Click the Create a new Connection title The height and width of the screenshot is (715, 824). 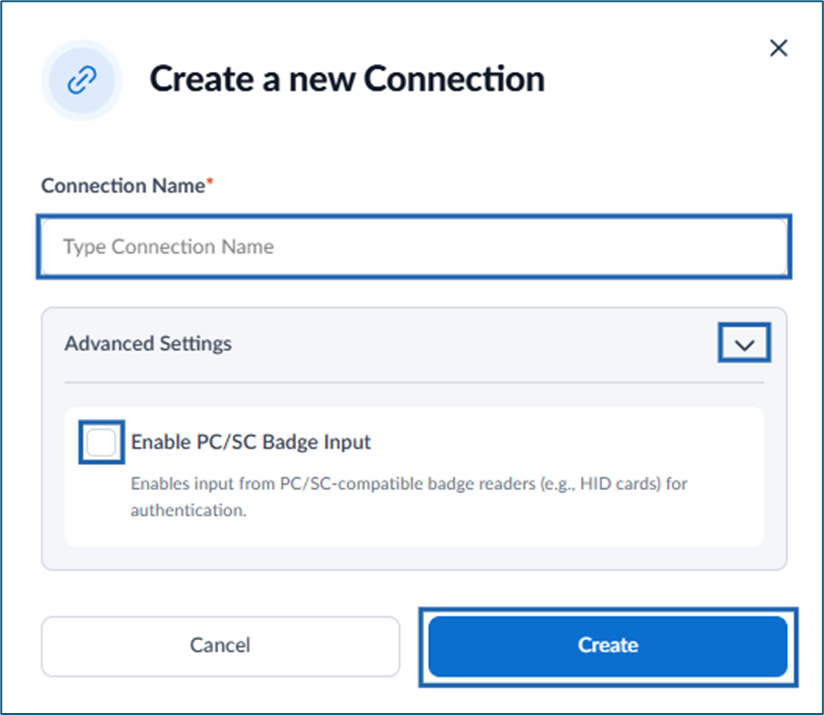point(347,79)
